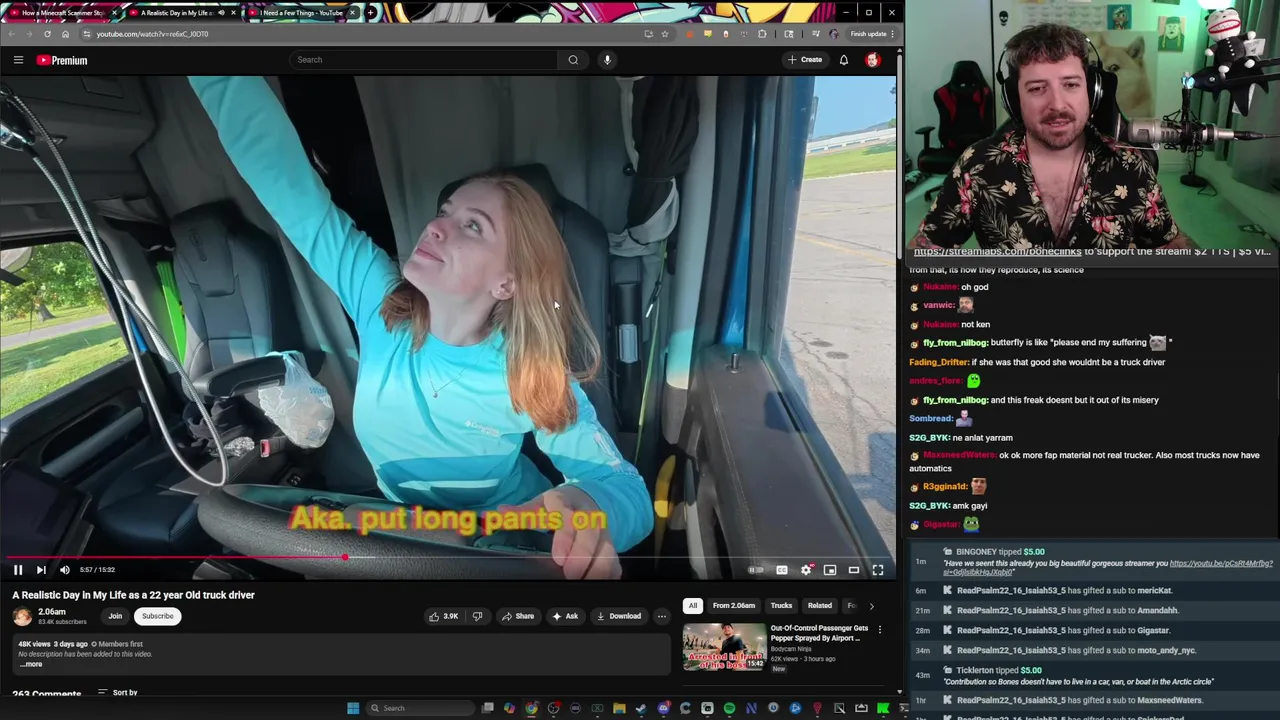This screenshot has width=1280, height=720.
Task: Skip to the next video
Action: pos(41,570)
